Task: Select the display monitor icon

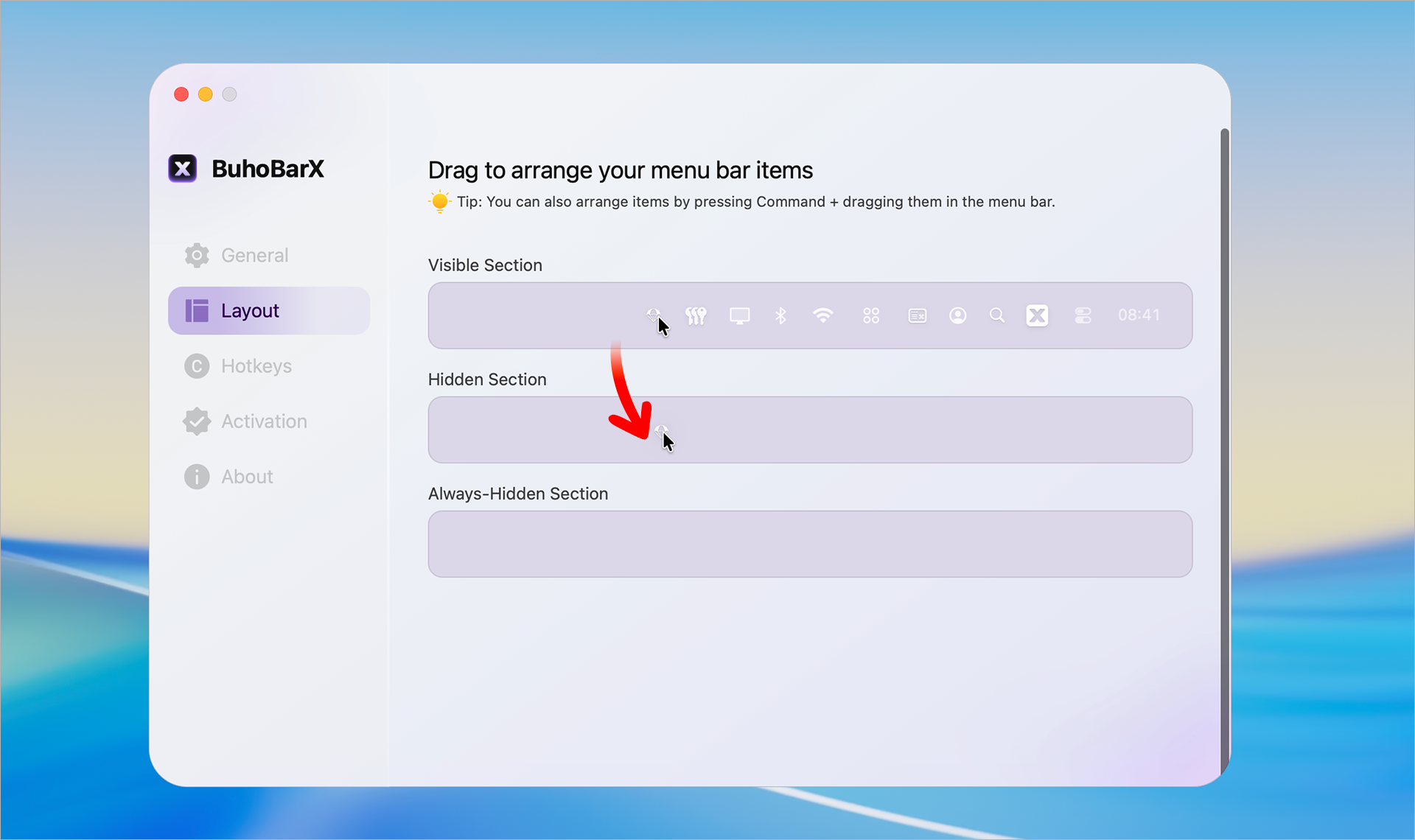Action: [739, 316]
